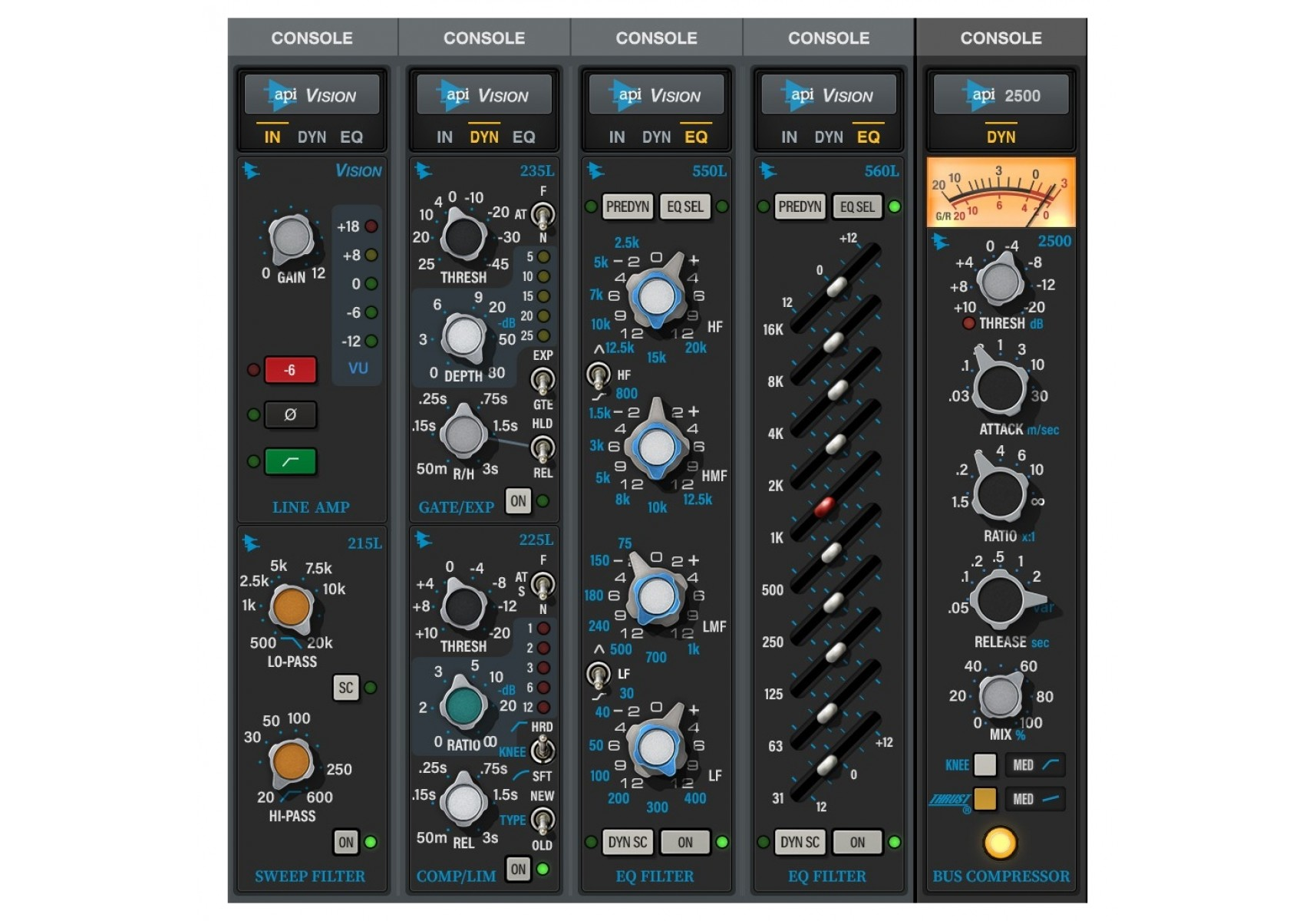Viewport: 1316px width, 921px height.
Task: Toggle the yellow bus compressor power button
Action: point(1000,843)
